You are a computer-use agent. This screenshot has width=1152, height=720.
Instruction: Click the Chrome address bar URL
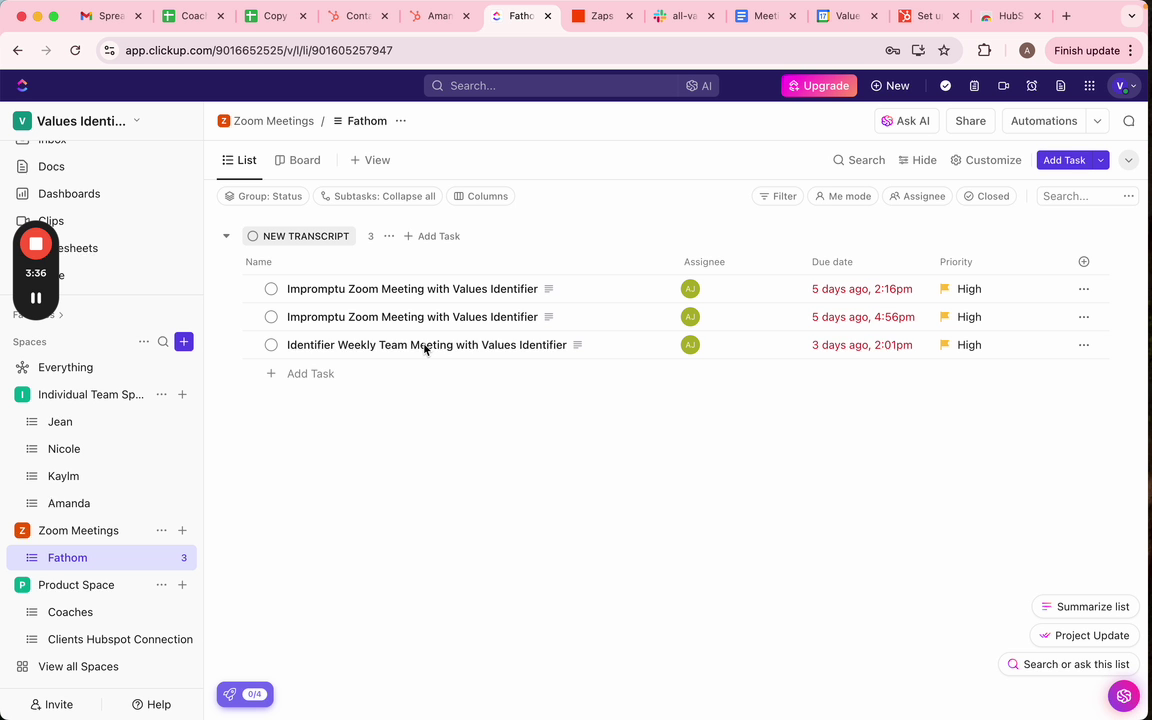259,51
